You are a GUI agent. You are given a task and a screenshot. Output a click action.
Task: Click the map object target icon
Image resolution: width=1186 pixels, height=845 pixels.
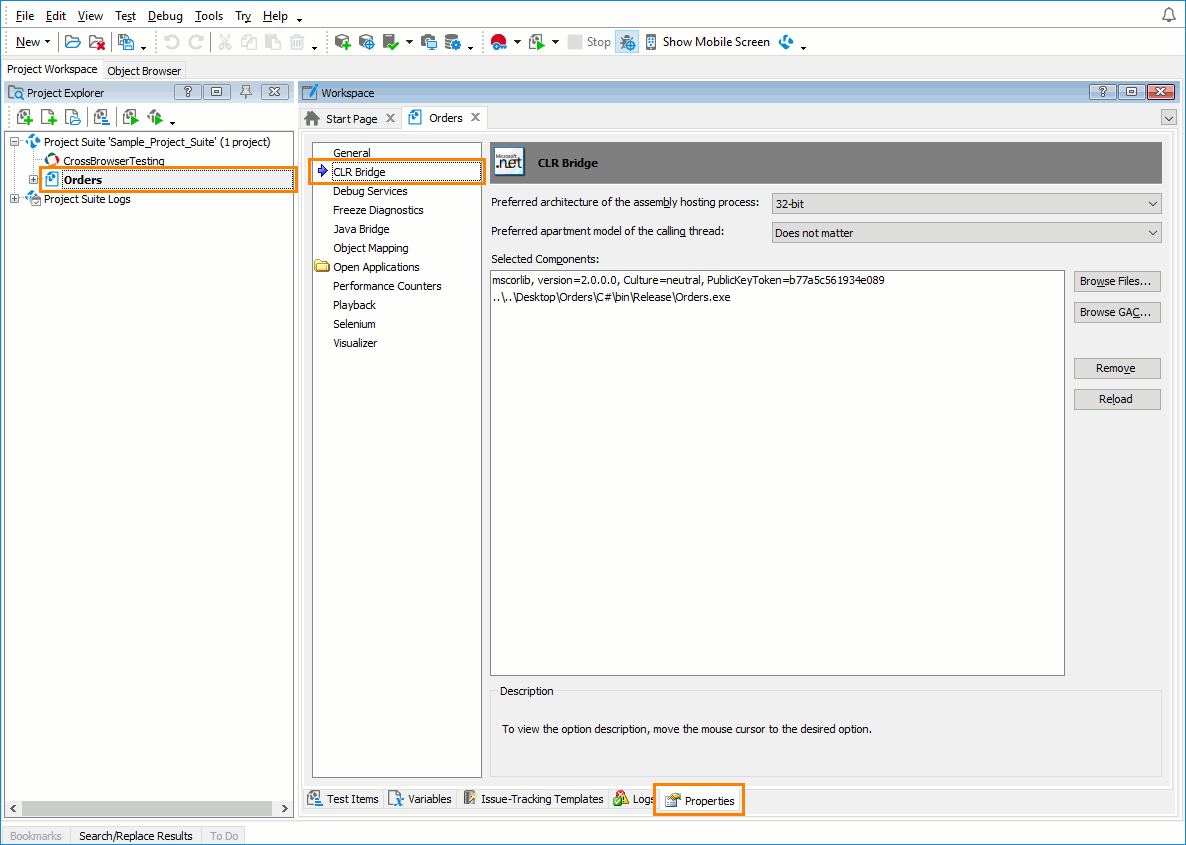tap(367, 42)
